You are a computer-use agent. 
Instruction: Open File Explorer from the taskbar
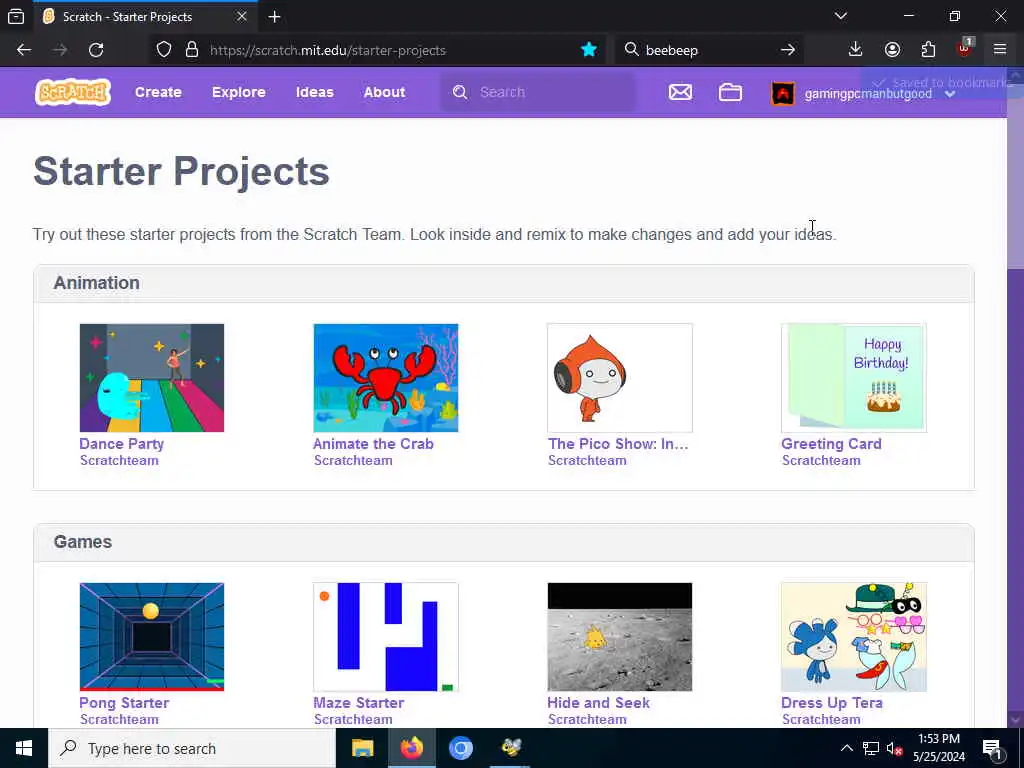coord(362,748)
